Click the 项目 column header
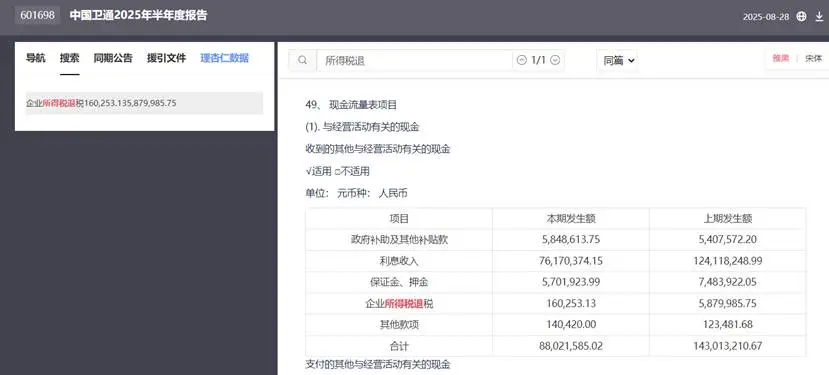 click(x=399, y=218)
